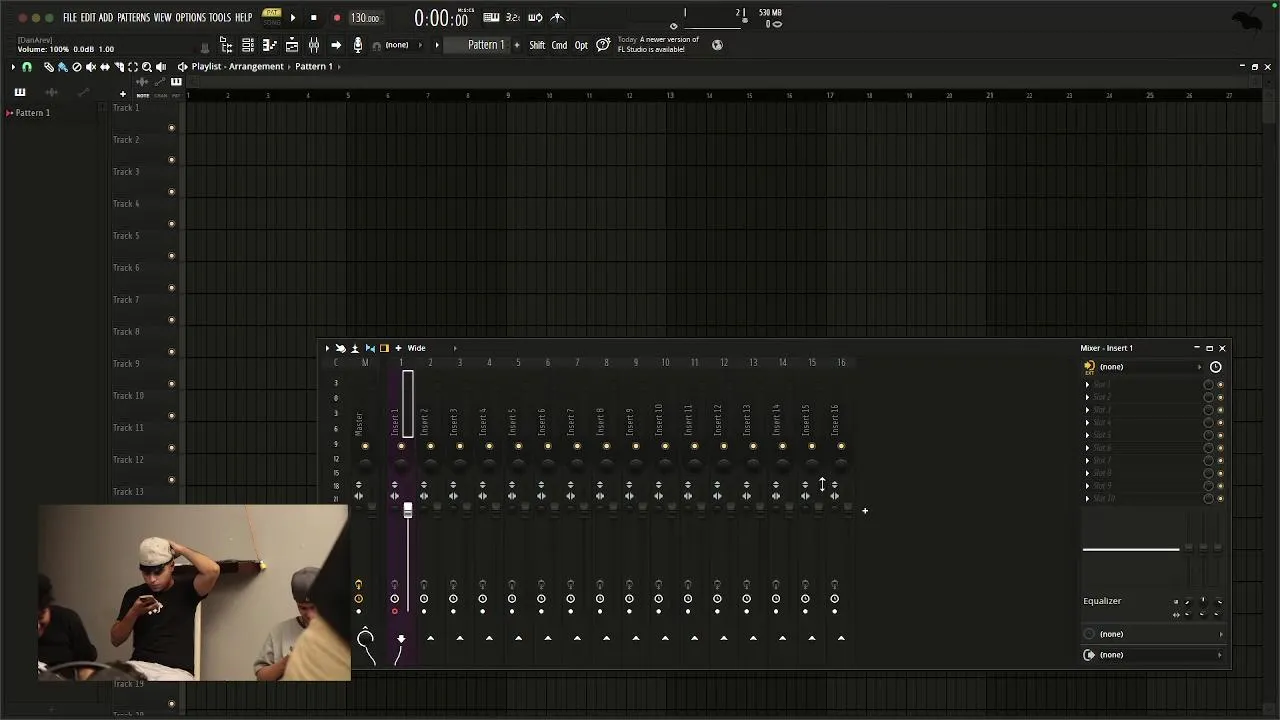Click the Shift shortcut button

(537, 45)
